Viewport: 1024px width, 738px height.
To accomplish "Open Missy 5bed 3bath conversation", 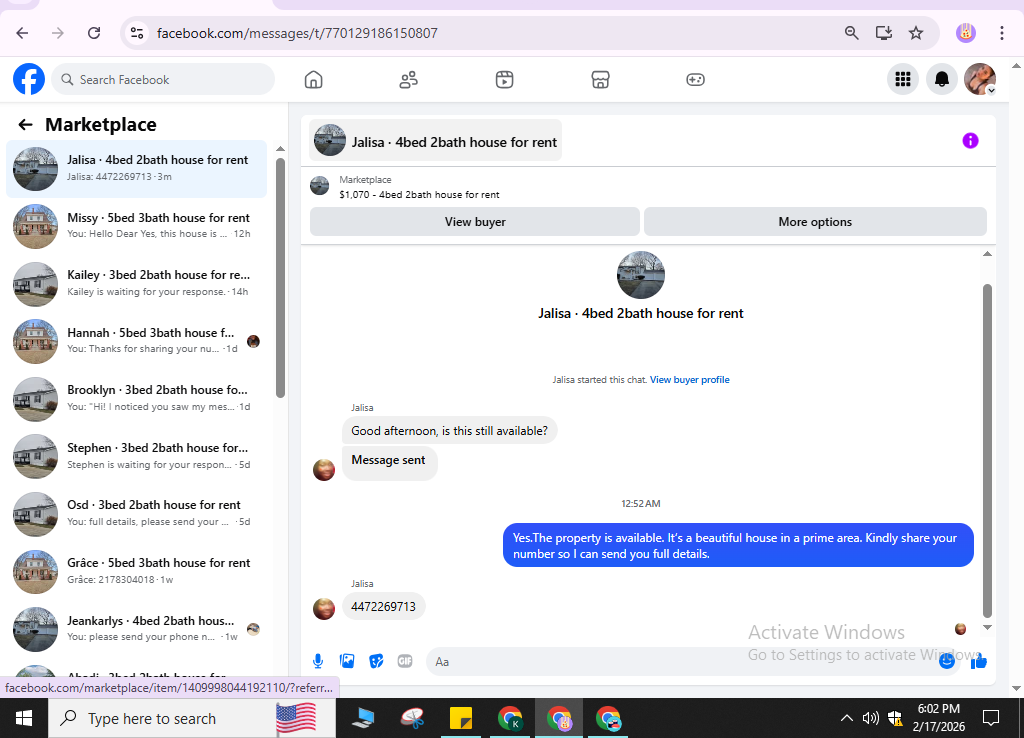I will [x=136, y=226].
